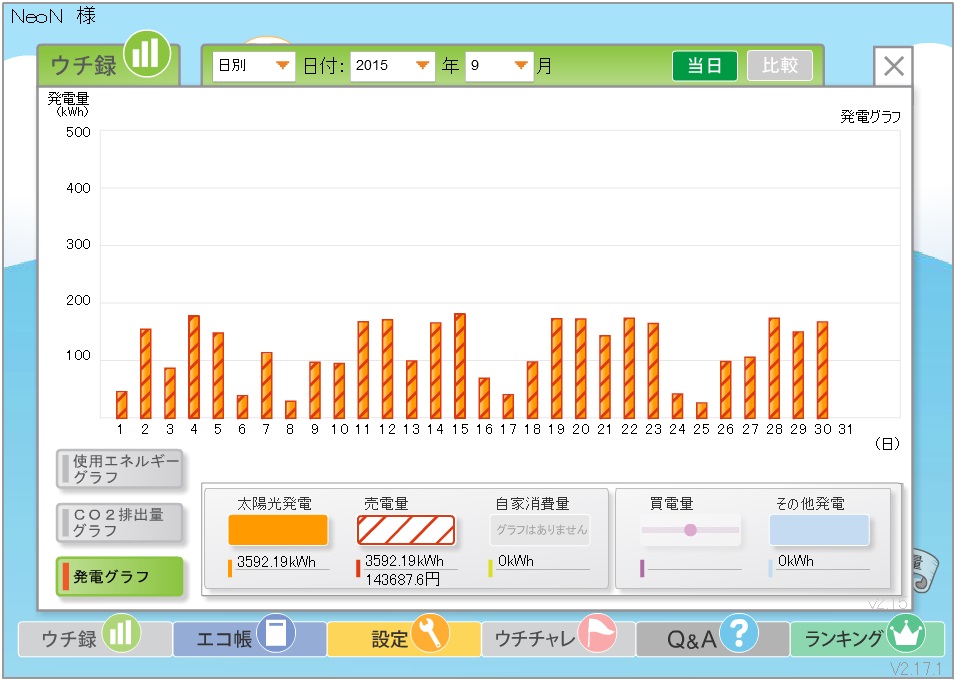Close the graph panel with the X
Screen dimensions: 955x681
(x=893, y=66)
